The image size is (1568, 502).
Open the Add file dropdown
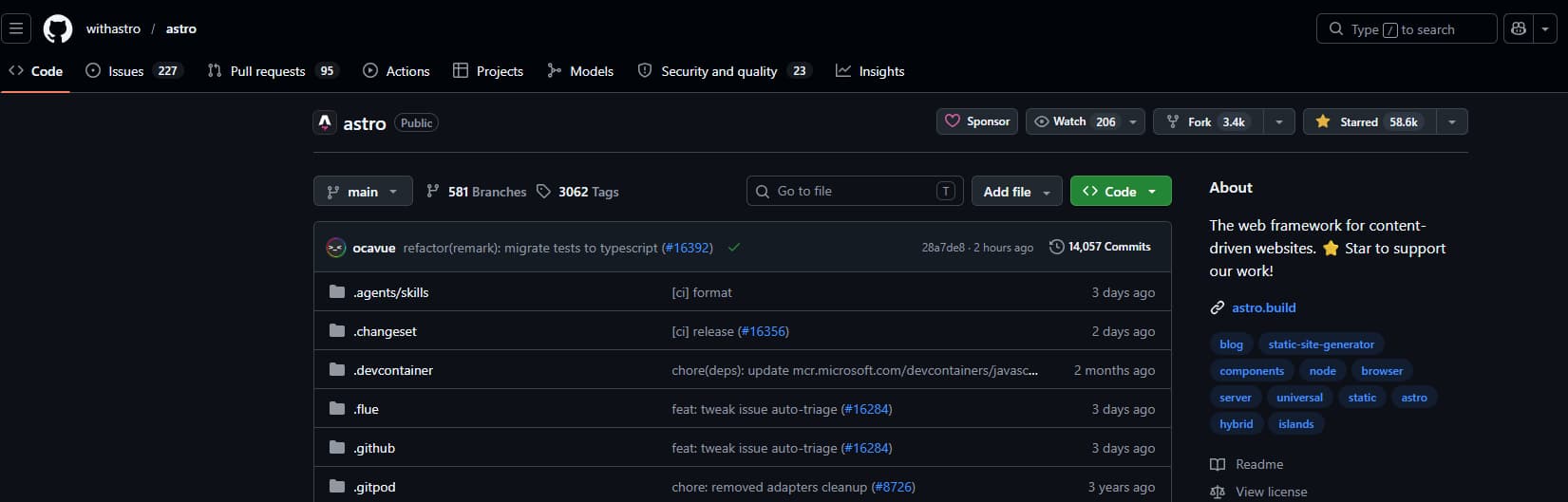1016,192
